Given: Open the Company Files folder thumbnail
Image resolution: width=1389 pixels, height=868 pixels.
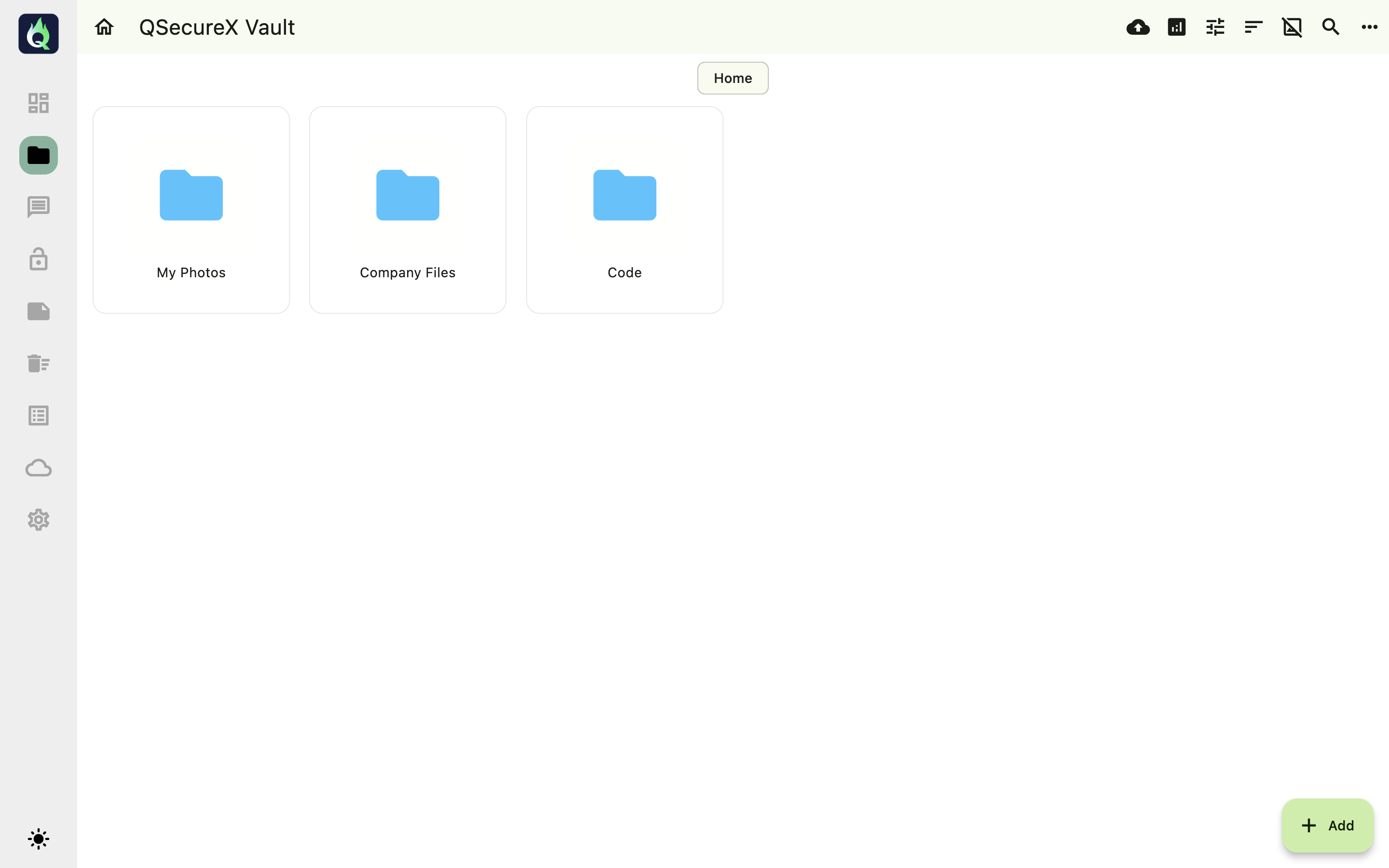Looking at the screenshot, I should pyautogui.click(x=407, y=196).
